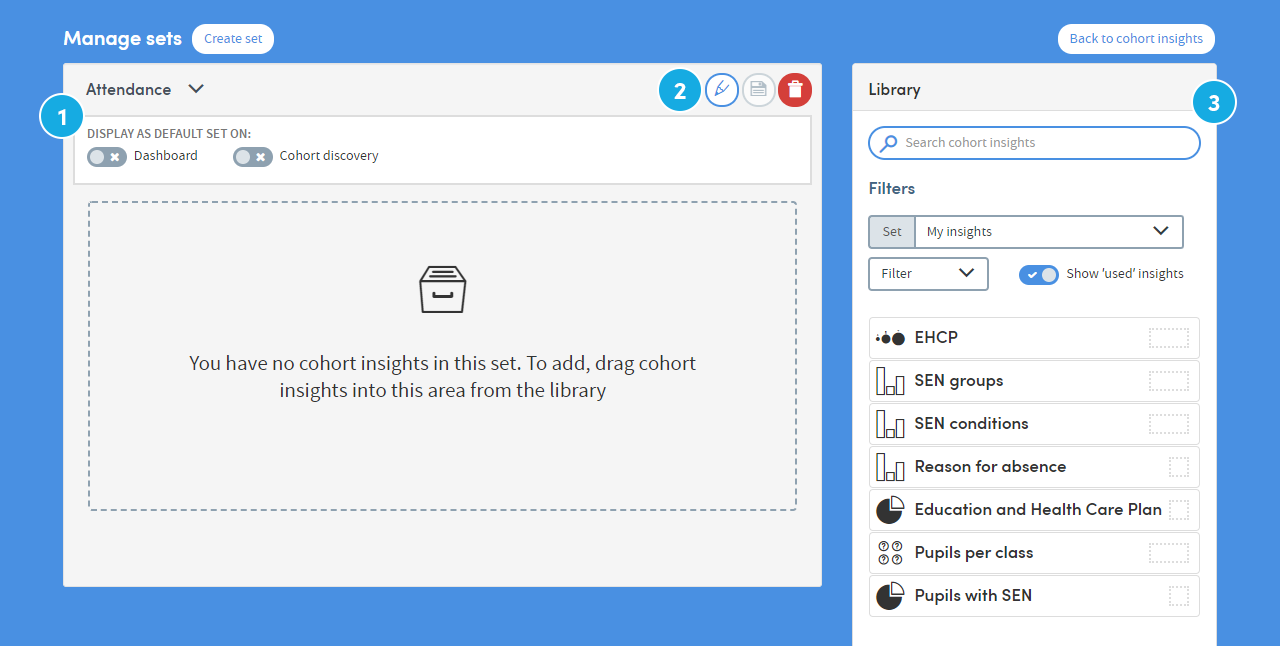Click size placeholder on Education and Health Care Plan row
The image size is (1280, 646).
click(x=1179, y=510)
